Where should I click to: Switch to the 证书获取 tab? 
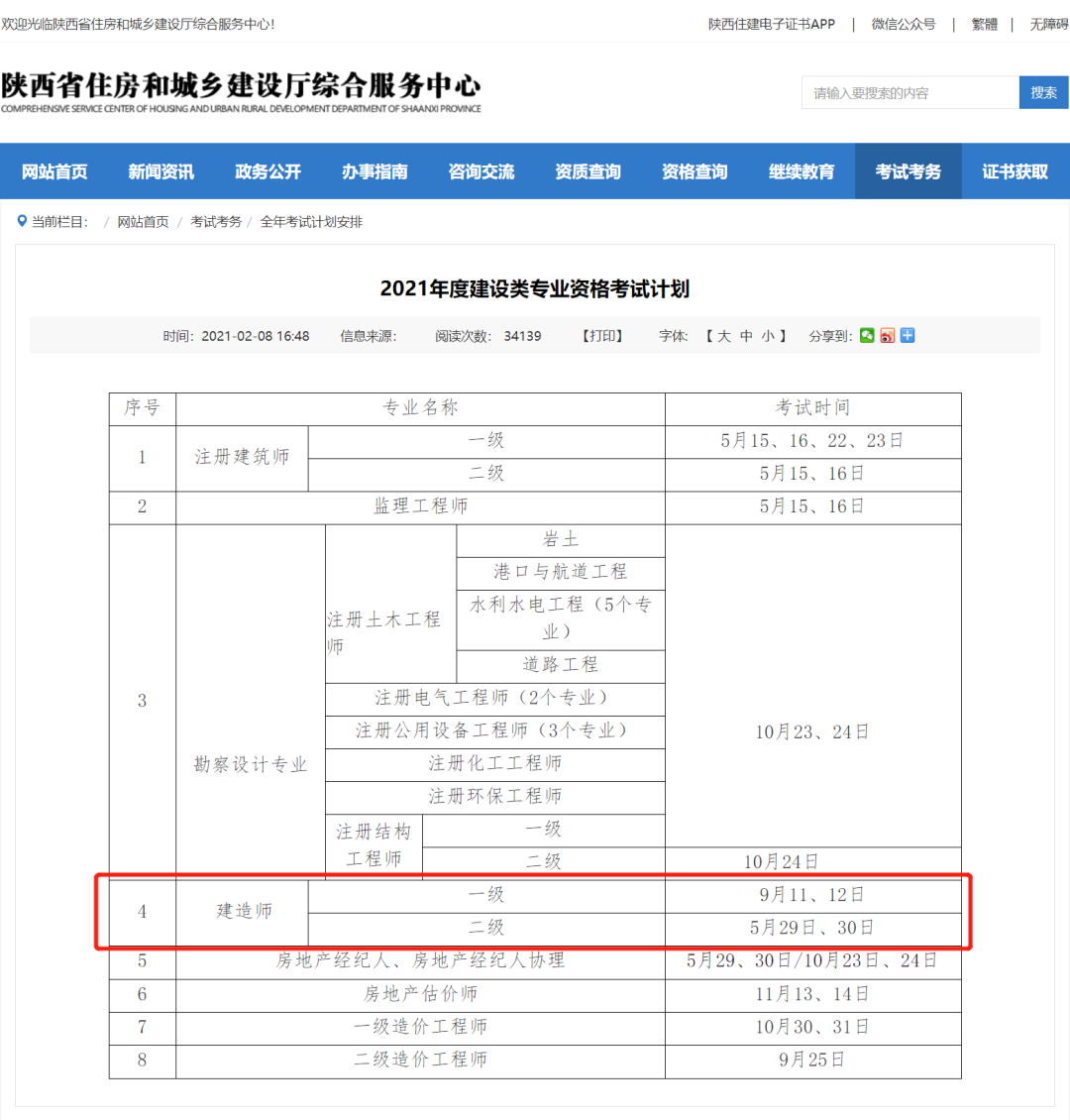pos(1016,170)
